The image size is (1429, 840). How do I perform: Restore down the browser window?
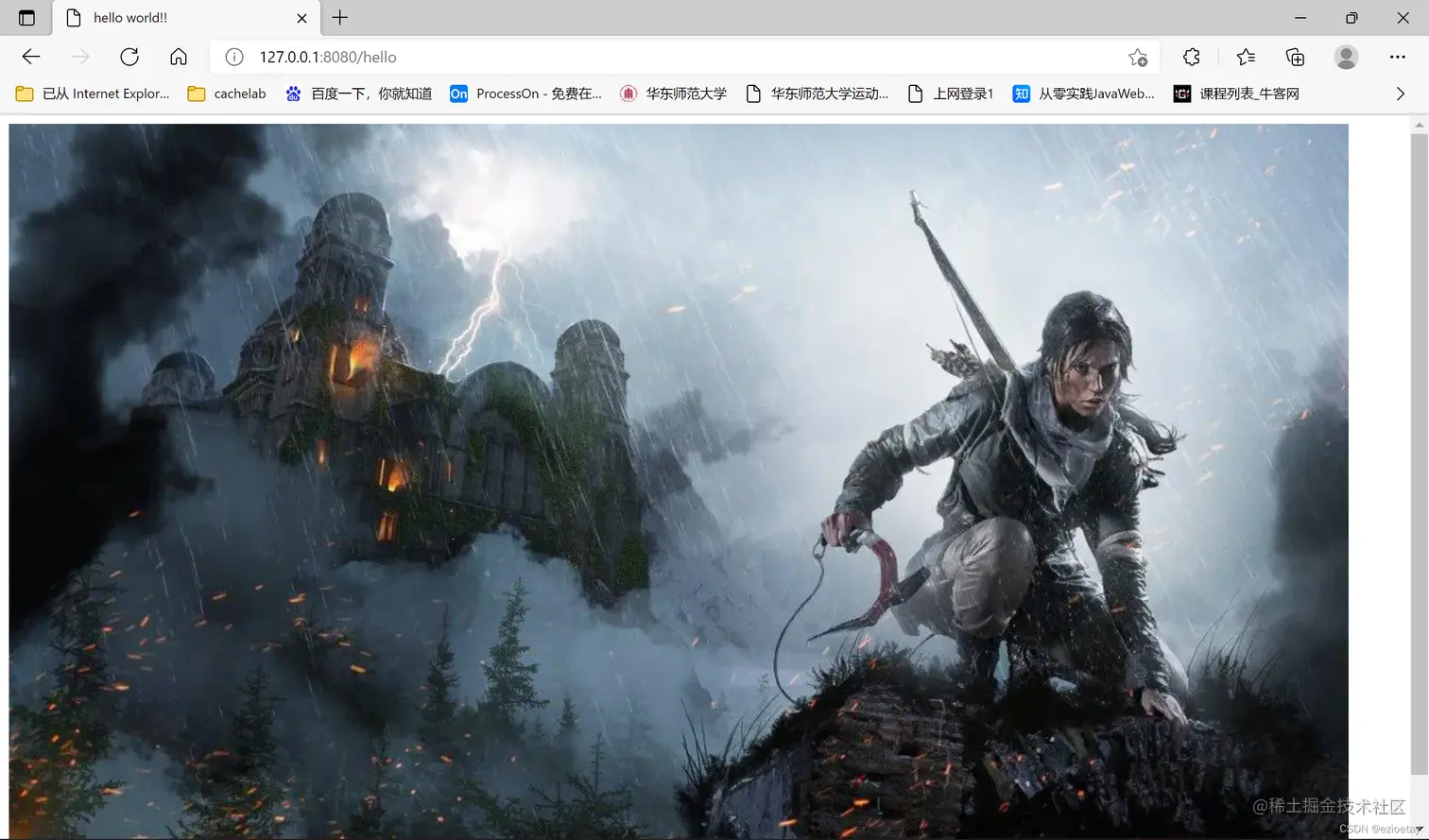click(x=1352, y=18)
